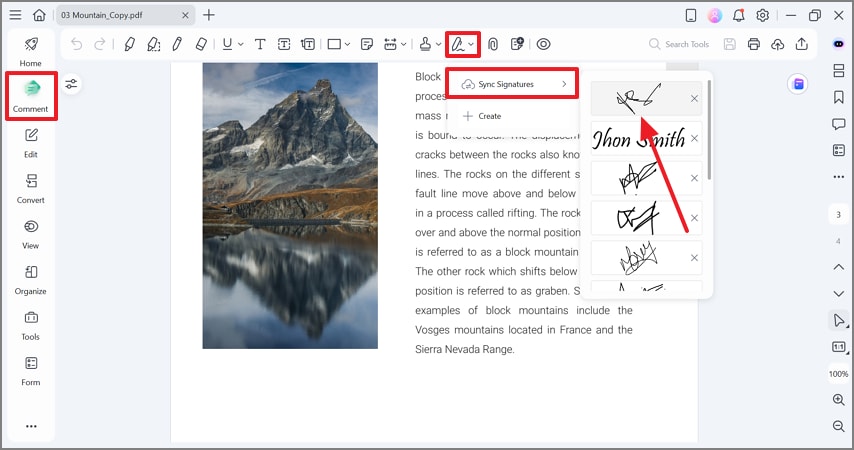854x450 pixels.
Task: Open a new tab with plus
Action: point(209,15)
